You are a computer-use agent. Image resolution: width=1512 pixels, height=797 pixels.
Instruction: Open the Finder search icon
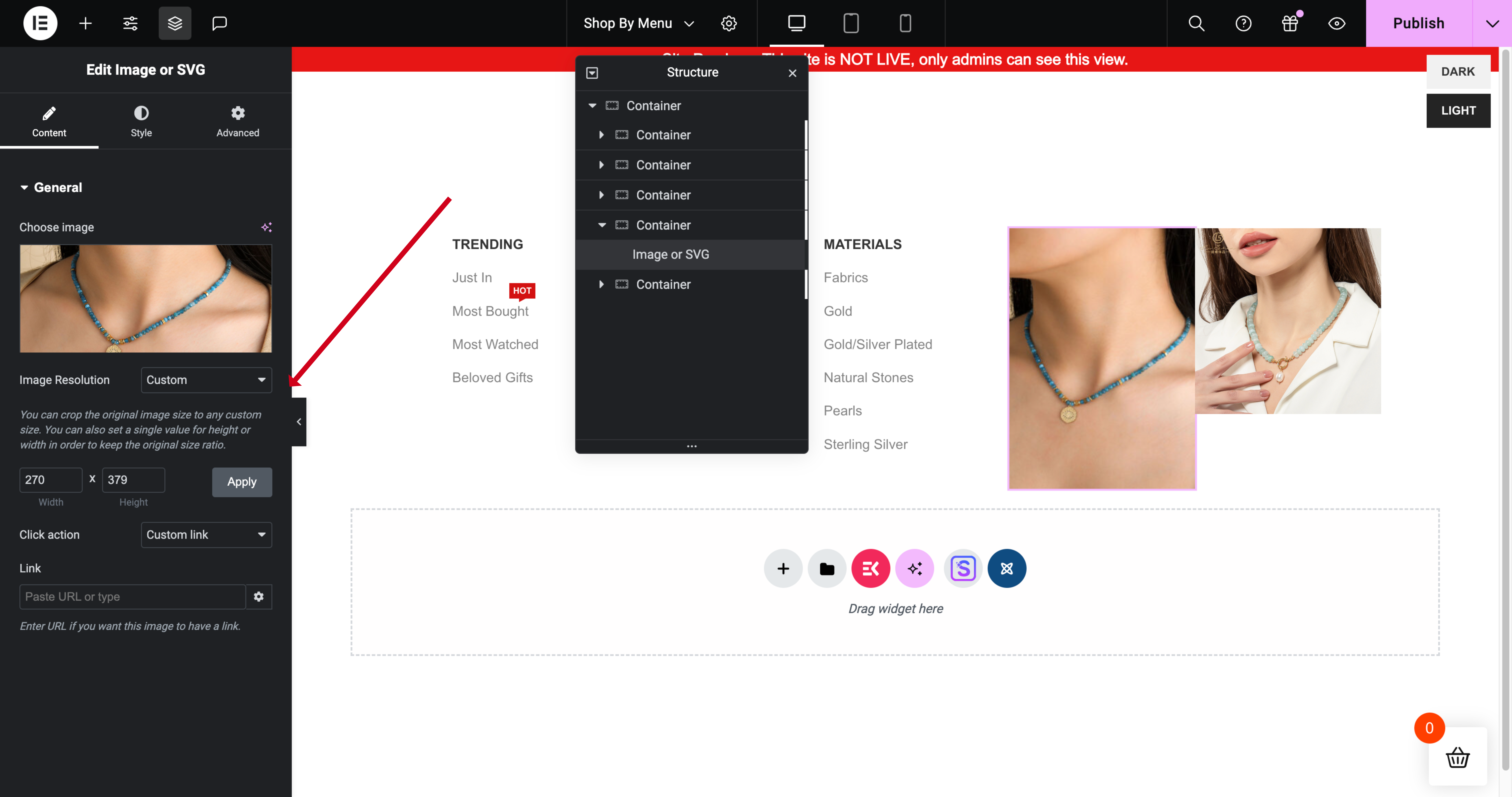[x=1196, y=24]
